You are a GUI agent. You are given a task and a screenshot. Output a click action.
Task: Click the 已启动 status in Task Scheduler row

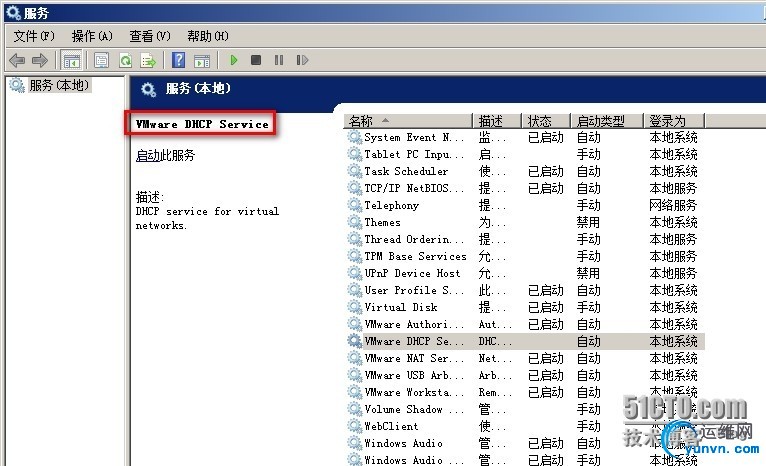pos(546,171)
